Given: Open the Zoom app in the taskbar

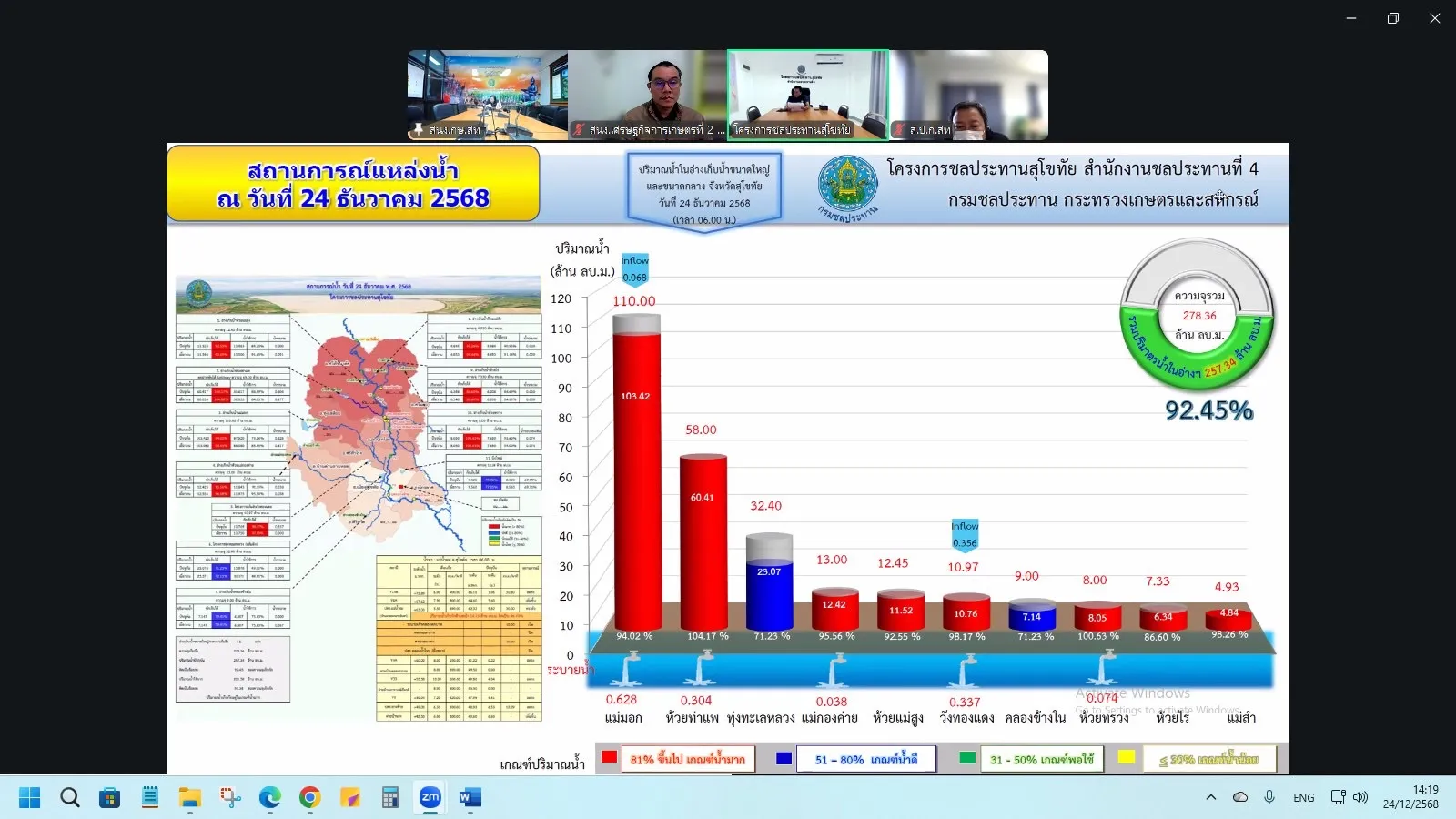Looking at the screenshot, I should click(x=430, y=798).
